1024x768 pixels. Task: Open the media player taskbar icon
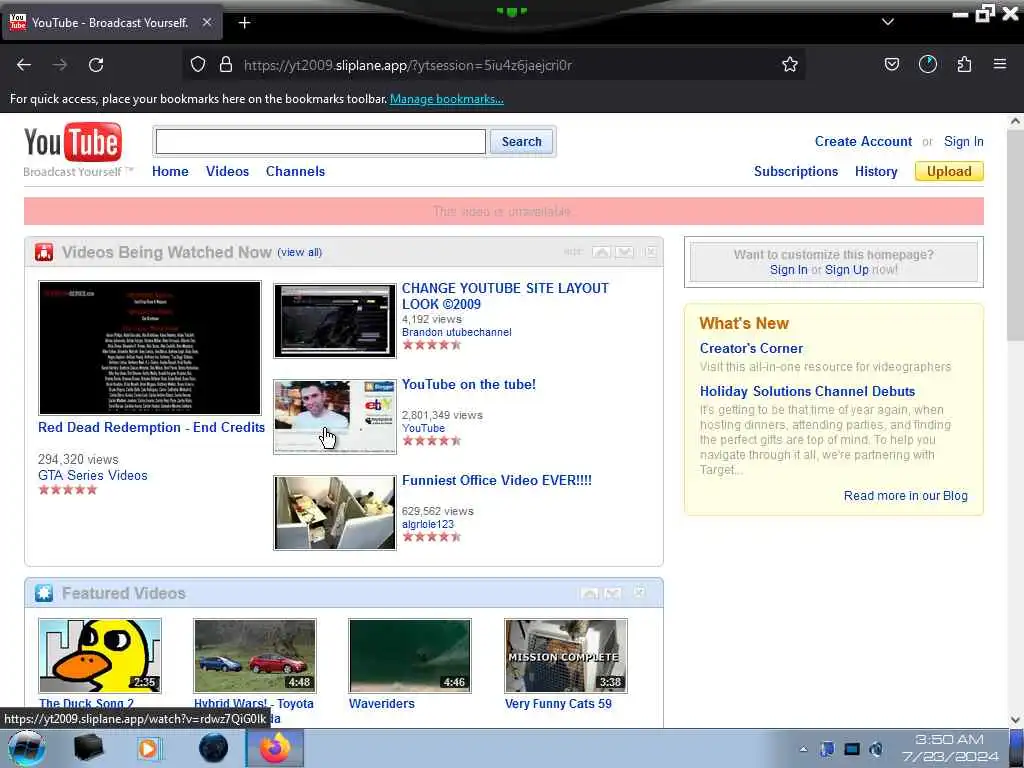(x=148, y=748)
